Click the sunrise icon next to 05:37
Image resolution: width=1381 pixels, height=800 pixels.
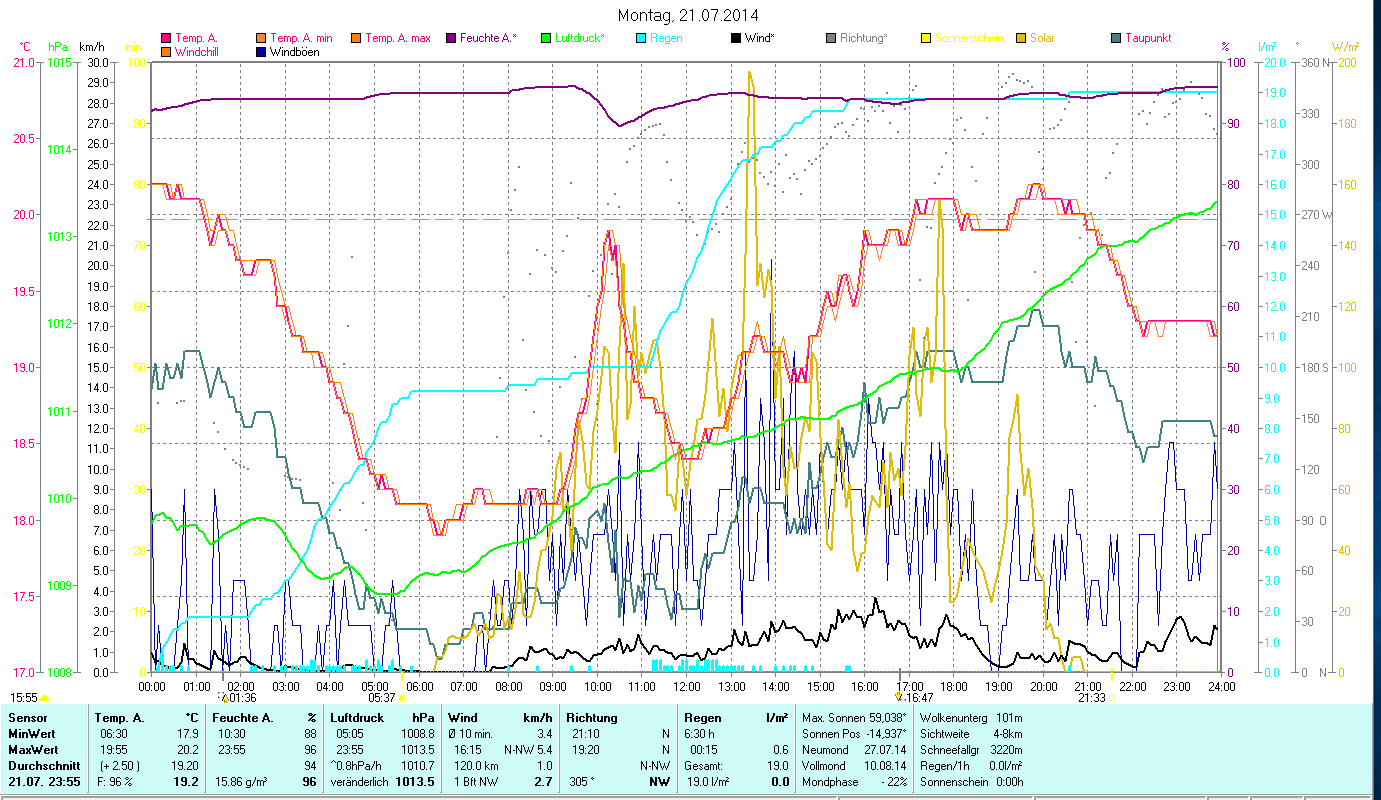click(402, 698)
